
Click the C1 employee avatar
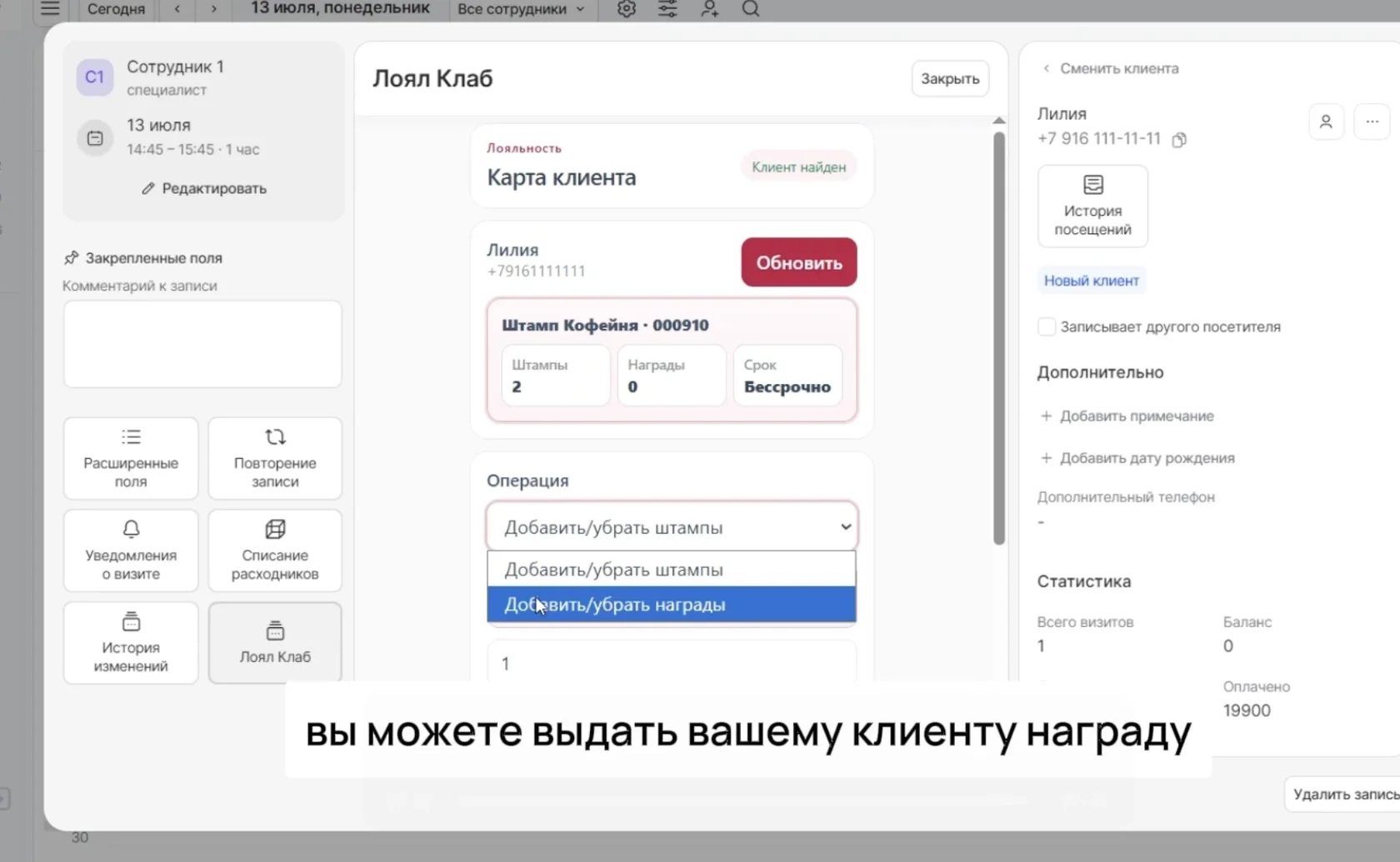coord(95,77)
